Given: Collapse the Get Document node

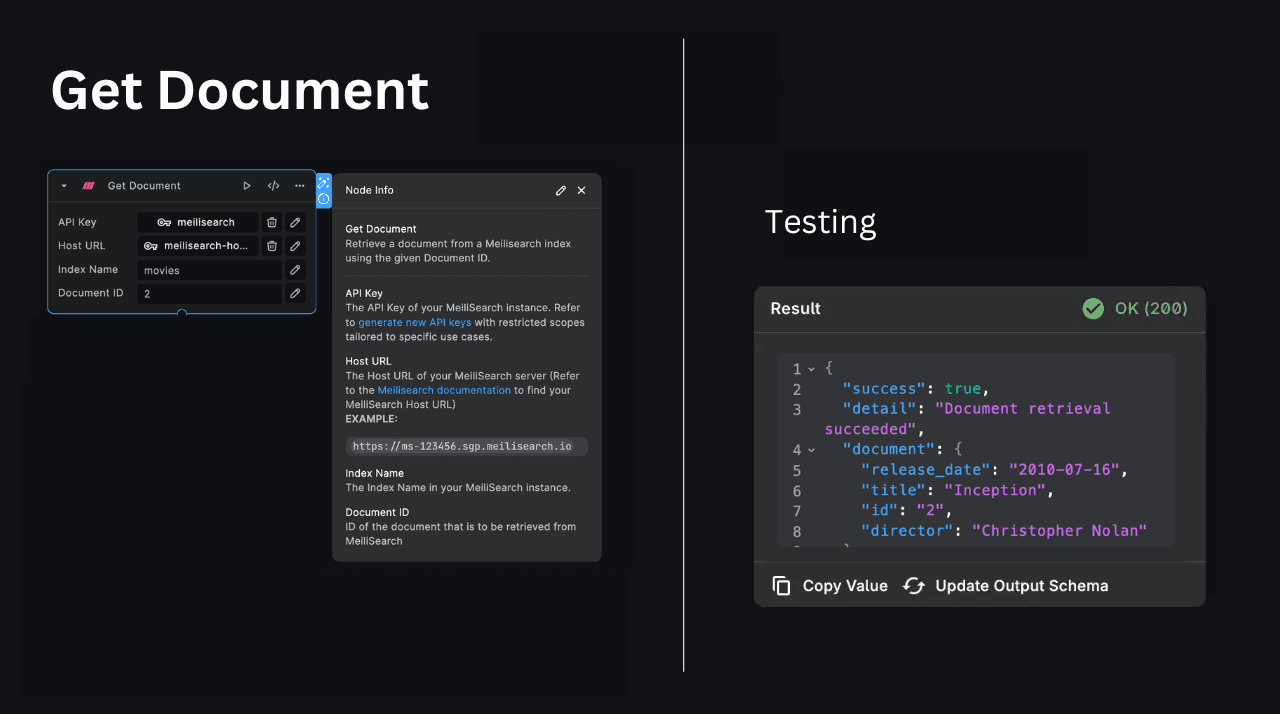Looking at the screenshot, I should pyautogui.click(x=64, y=186).
